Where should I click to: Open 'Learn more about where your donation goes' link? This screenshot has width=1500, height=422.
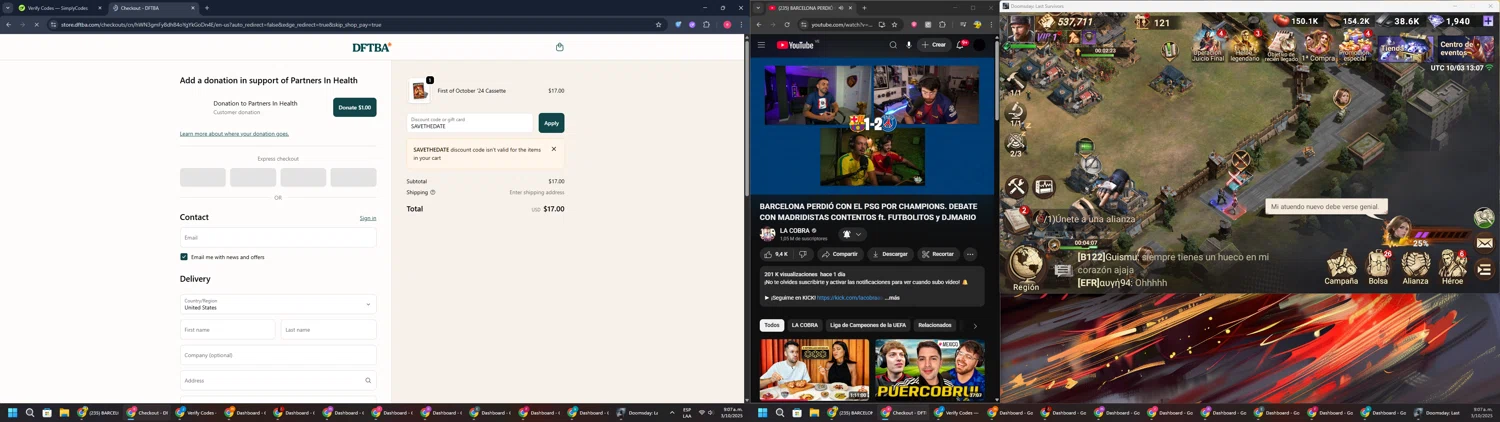(x=234, y=133)
